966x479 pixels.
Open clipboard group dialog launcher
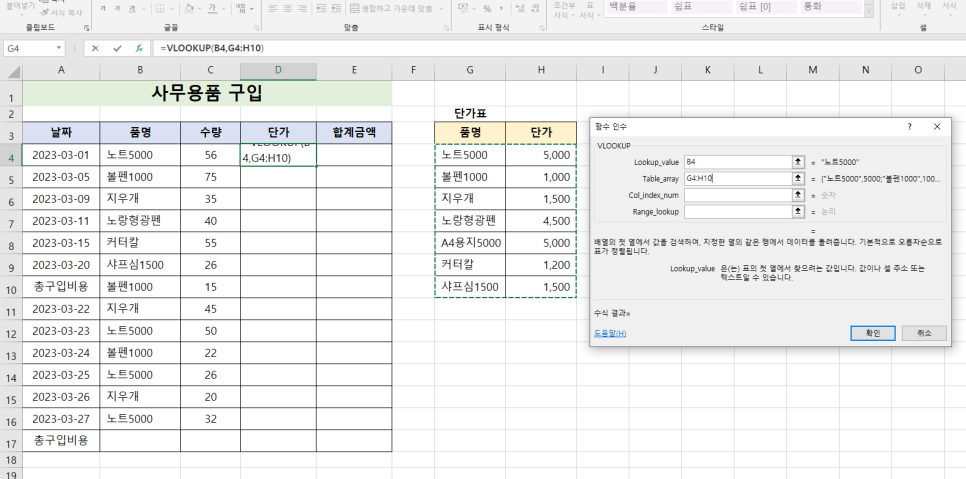coord(86,28)
